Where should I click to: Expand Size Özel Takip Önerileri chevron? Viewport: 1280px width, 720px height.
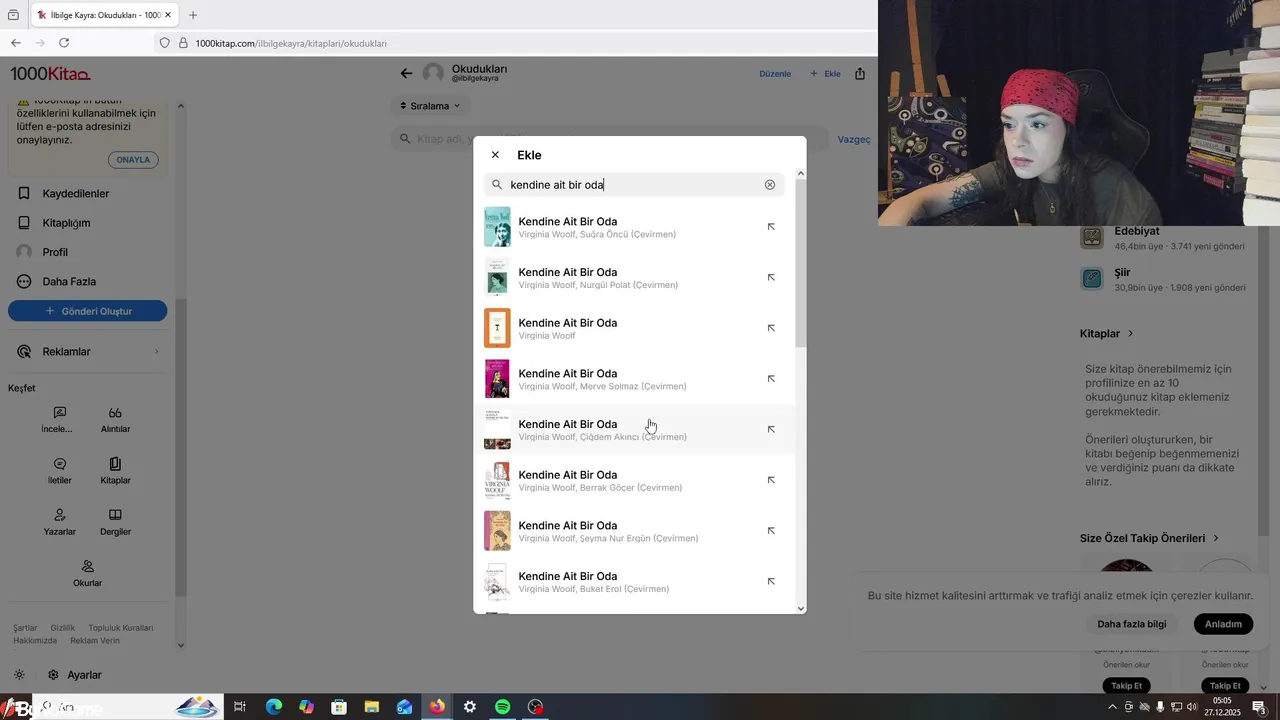pos(1216,538)
